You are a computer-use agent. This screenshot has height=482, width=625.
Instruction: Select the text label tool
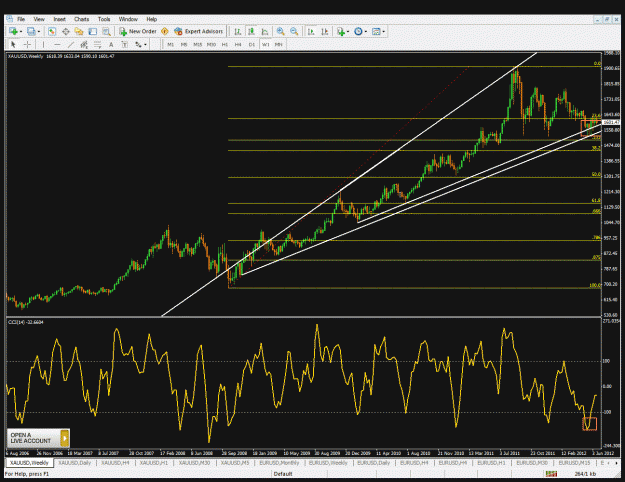124,44
